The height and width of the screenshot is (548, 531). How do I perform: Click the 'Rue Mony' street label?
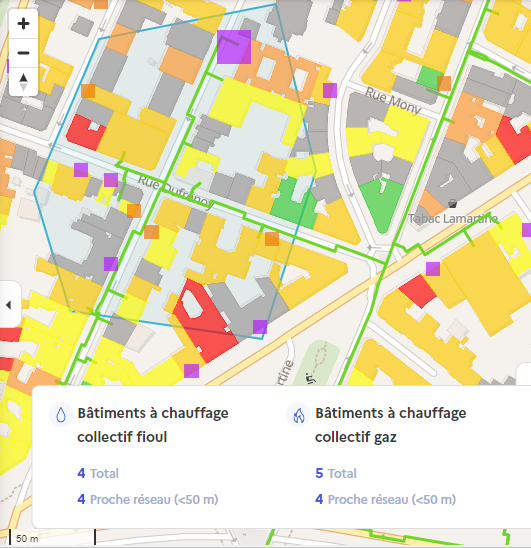[393, 101]
